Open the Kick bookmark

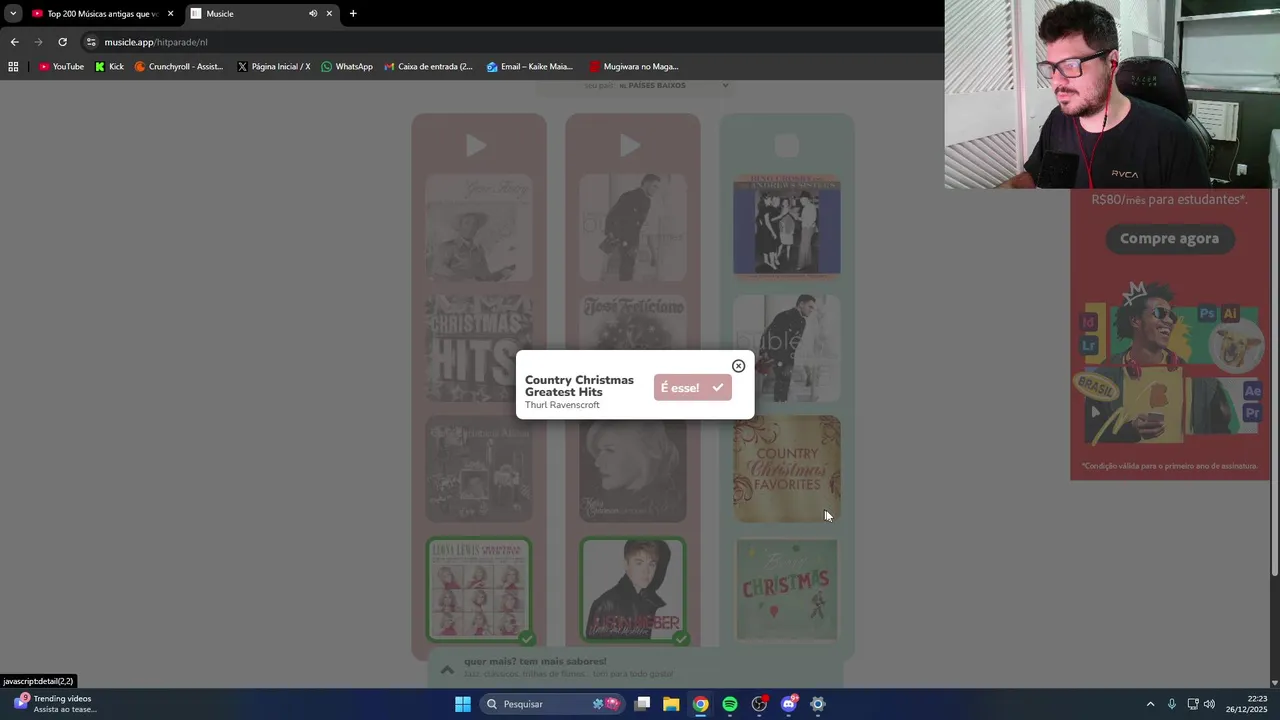click(109, 67)
